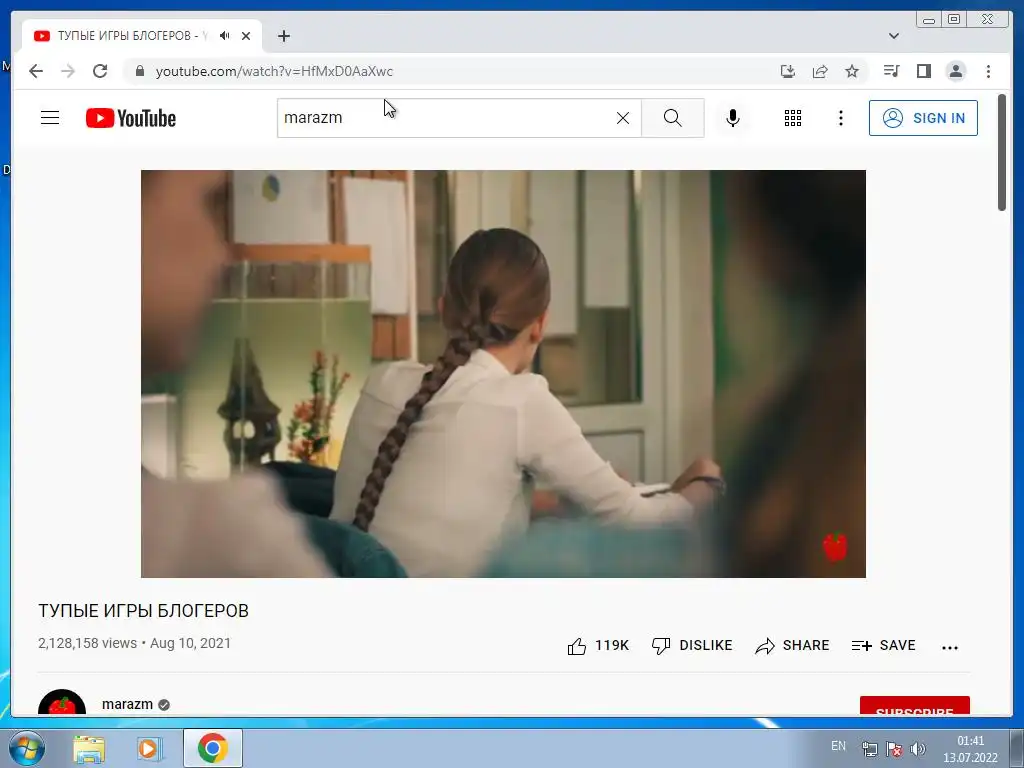Subscribe to the marazm channel
Viewport: 1024px width, 768px height.
tap(914, 706)
